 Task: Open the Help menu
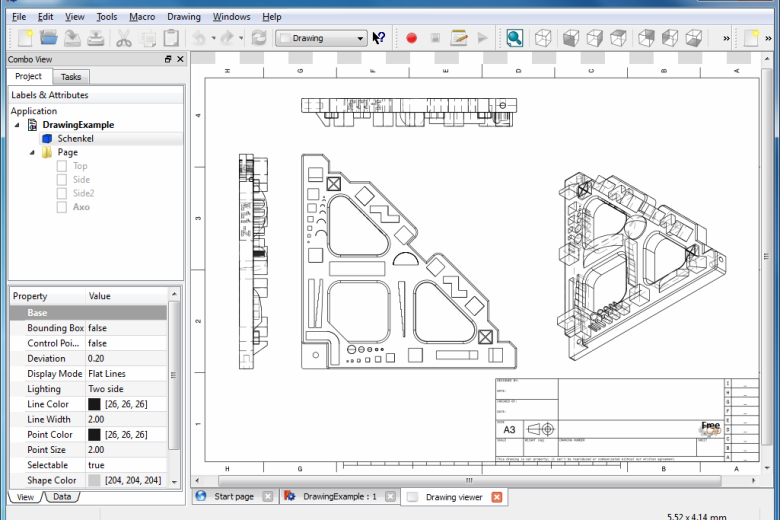click(x=272, y=17)
